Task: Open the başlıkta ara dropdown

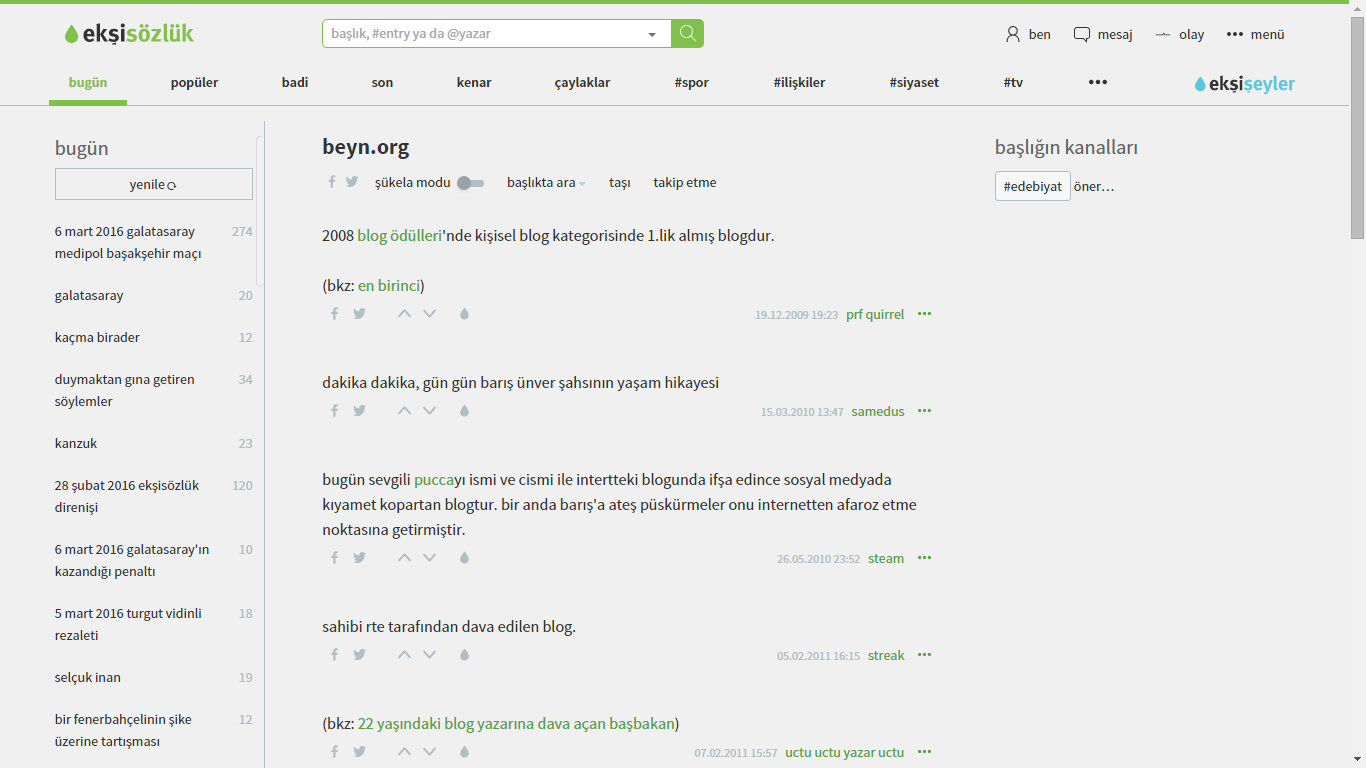Action: (546, 183)
